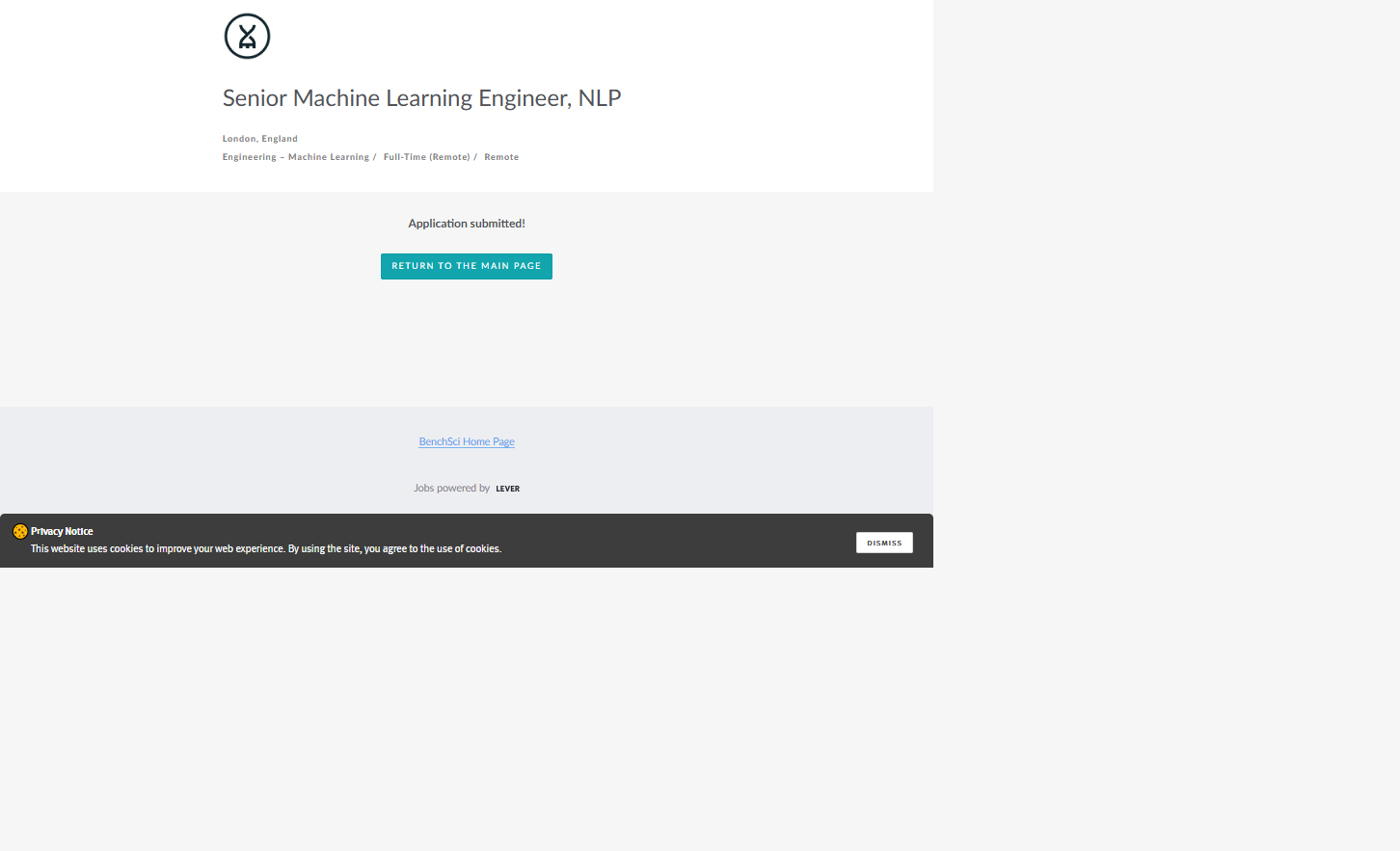1400x851 pixels.
Task: Open the BenchSci Home Page link
Action: tap(467, 442)
